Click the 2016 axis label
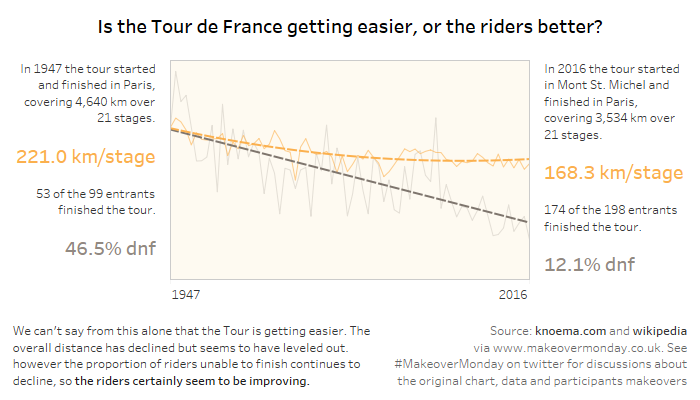Screen dimensions: 700x400 coord(512,294)
